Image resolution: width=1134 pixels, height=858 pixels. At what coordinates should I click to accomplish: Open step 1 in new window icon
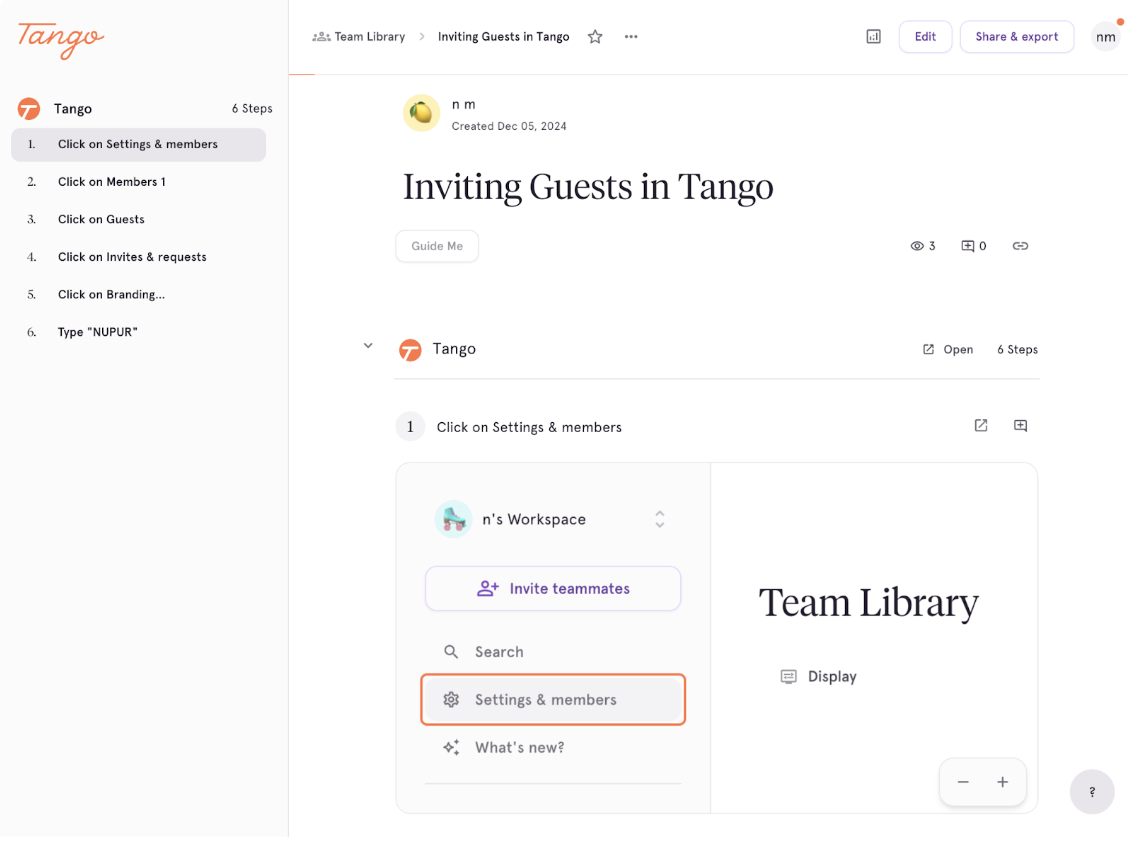(981, 425)
